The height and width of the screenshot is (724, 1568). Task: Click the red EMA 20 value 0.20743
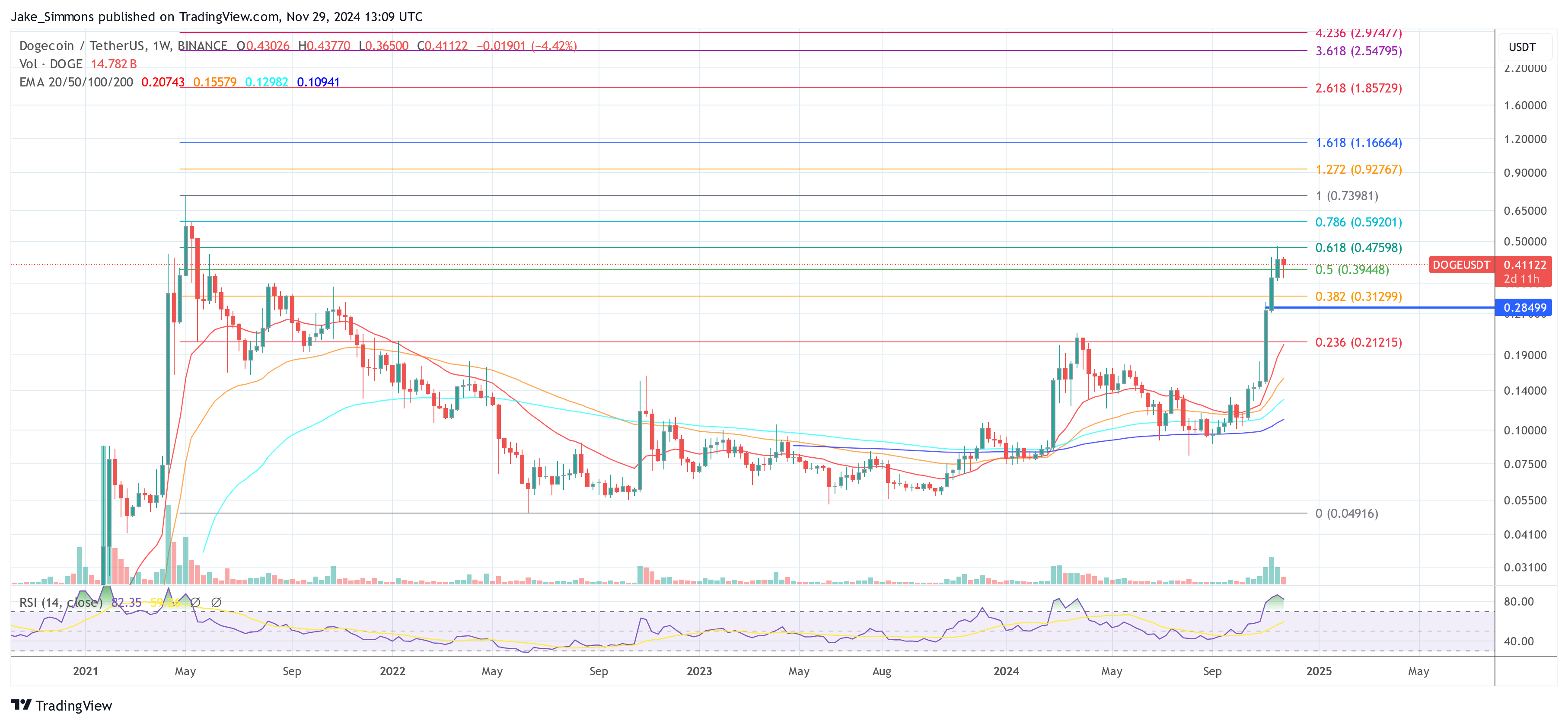pyautogui.click(x=163, y=82)
